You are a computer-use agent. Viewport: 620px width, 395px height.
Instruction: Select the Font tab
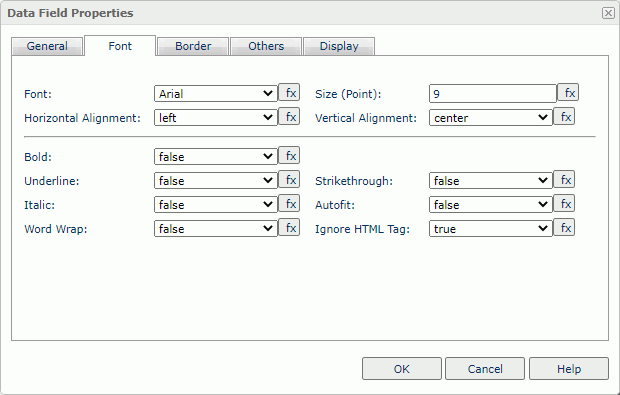pyautogui.click(x=120, y=46)
